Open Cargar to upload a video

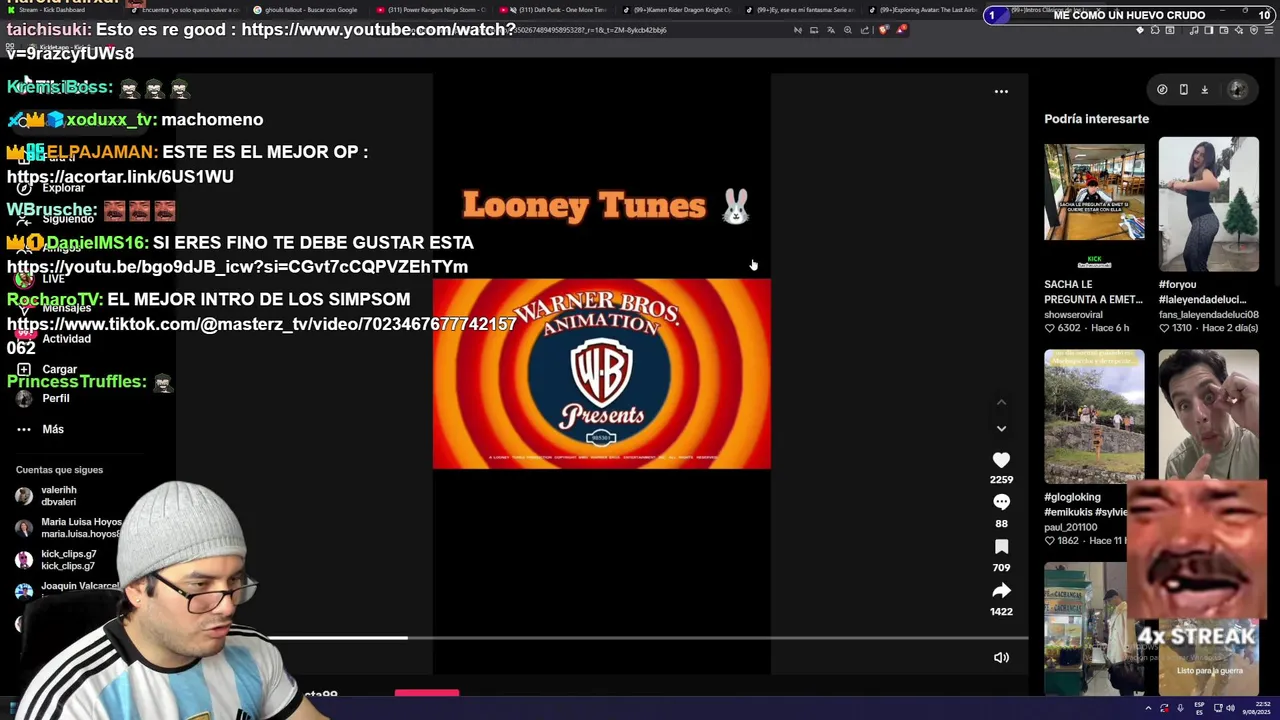59,369
